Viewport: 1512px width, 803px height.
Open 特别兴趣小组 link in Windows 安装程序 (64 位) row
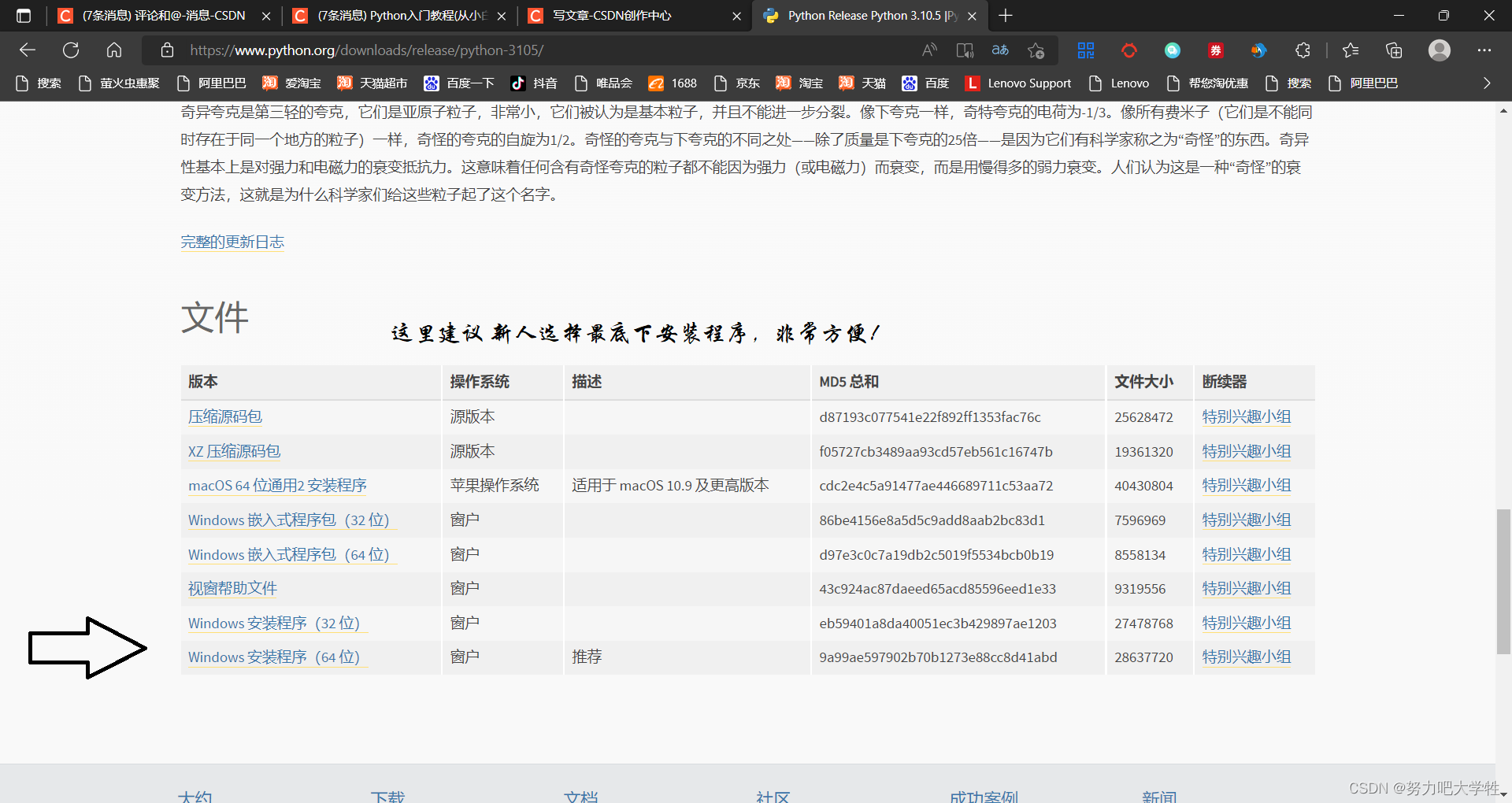1247,657
